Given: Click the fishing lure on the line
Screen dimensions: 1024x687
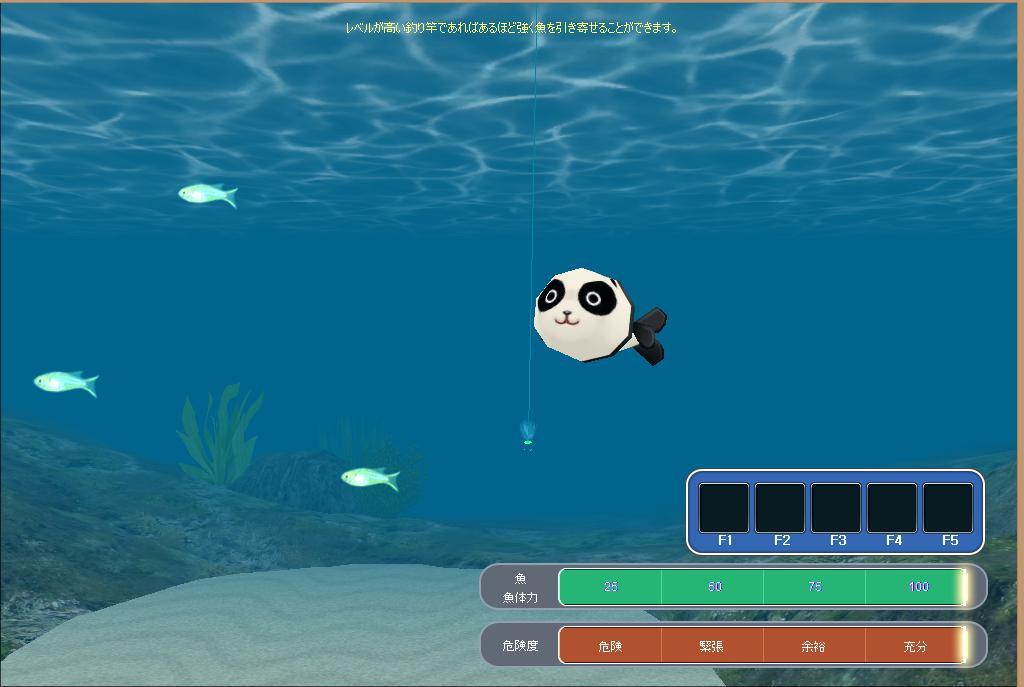Looking at the screenshot, I should tap(528, 435).
